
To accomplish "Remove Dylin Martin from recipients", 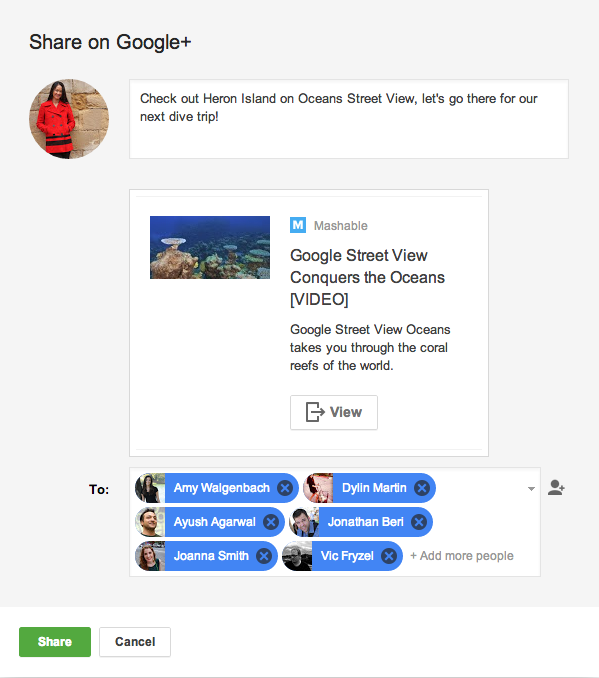I will 422,488.
